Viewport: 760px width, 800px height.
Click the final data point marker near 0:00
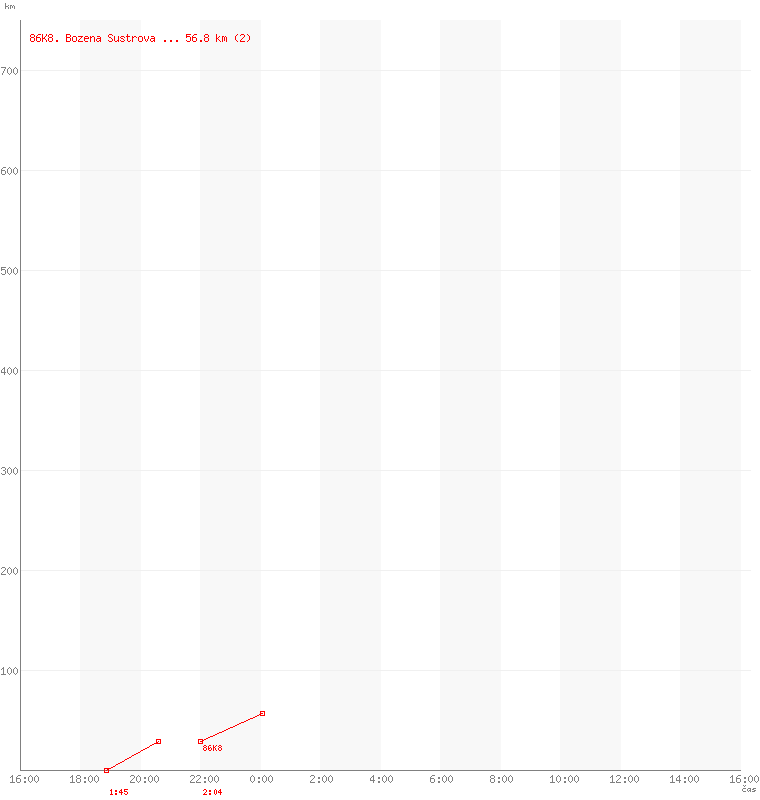262,713
